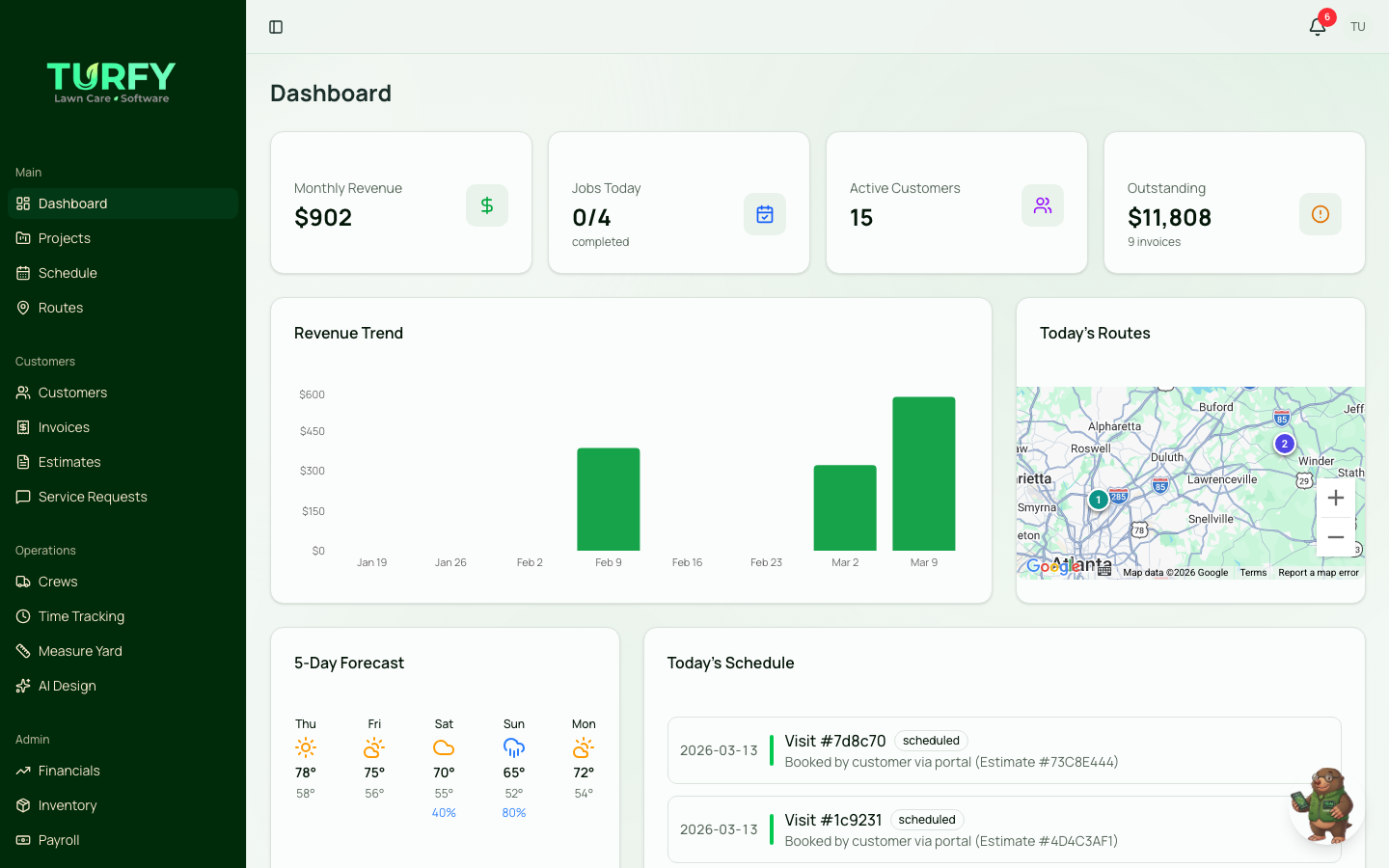
Task: Click the 80% rain chance text
Action: tap(514, 813)
